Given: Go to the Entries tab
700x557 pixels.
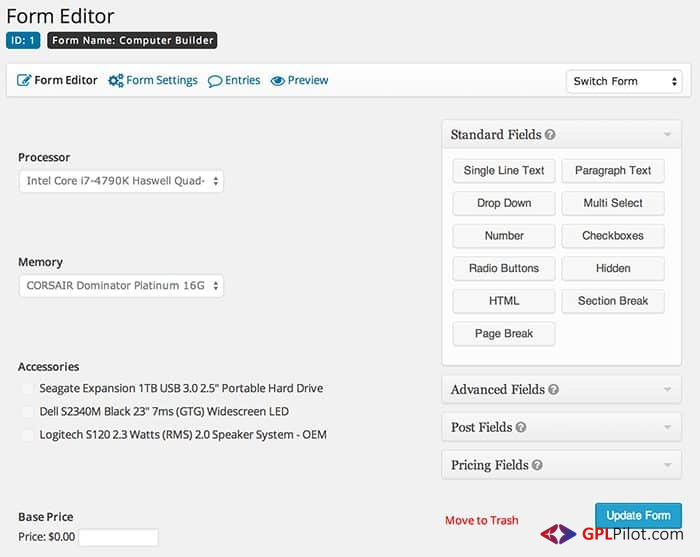Looking at the screenshot, I should [234, 80].
